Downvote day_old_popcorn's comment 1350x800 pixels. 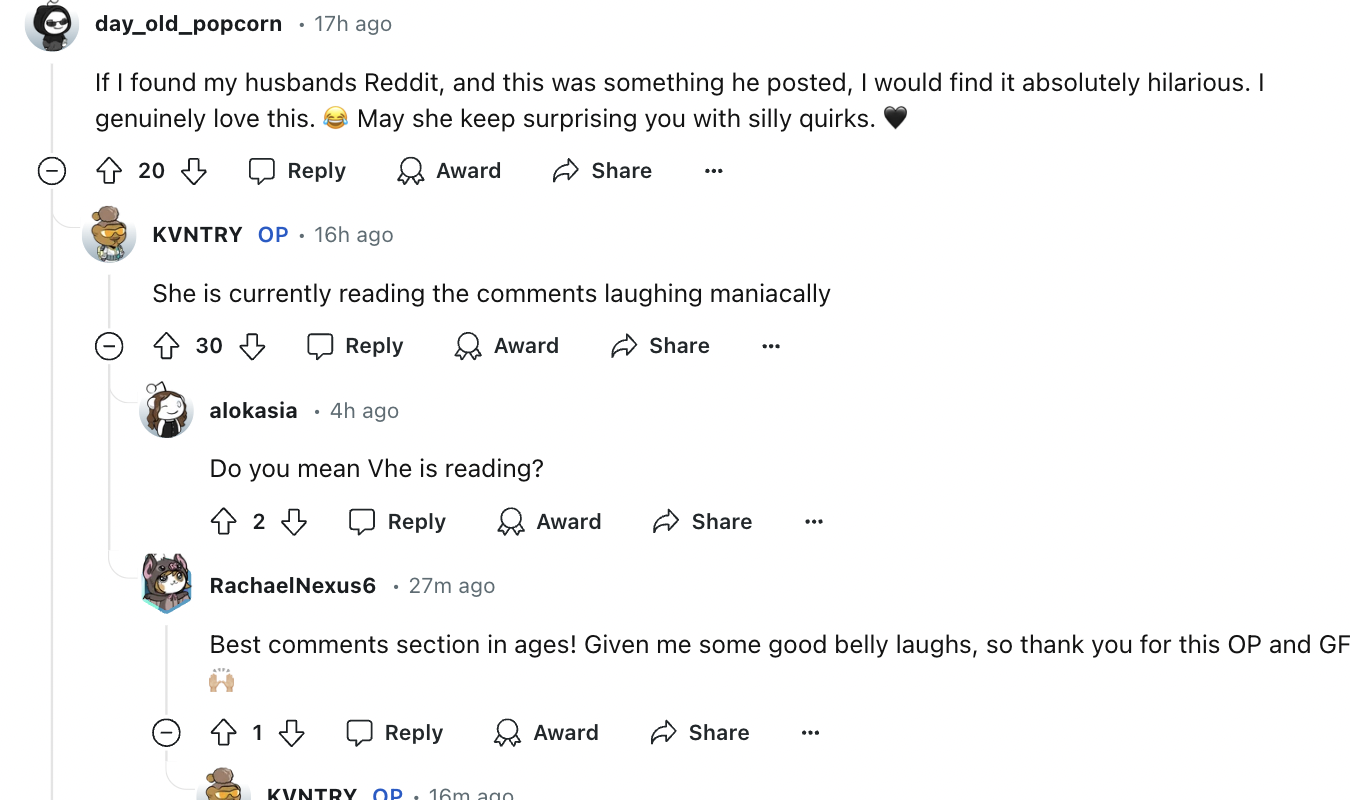coord(194,171)
